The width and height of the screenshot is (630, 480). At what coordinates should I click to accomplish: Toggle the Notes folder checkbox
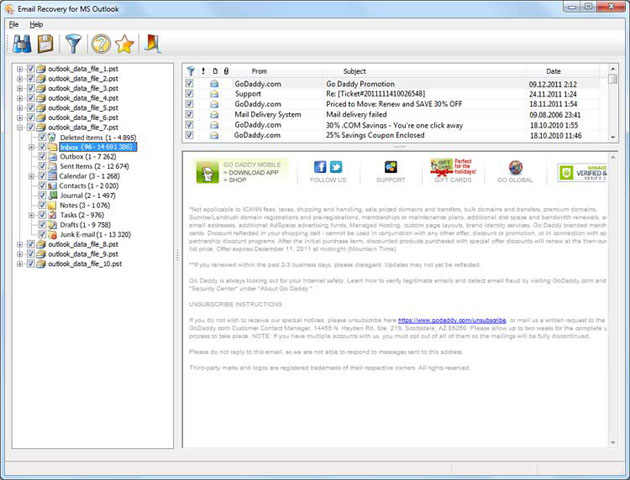[42, 205]
